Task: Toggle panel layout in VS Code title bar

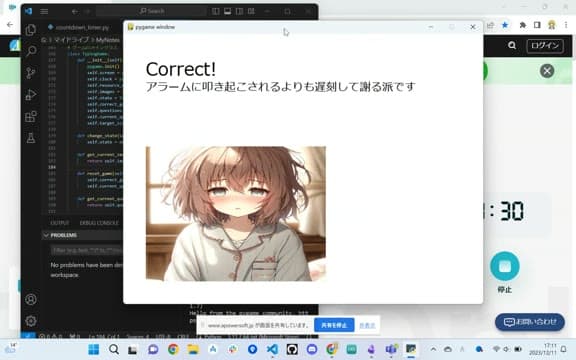Action: tap(227, 11)
